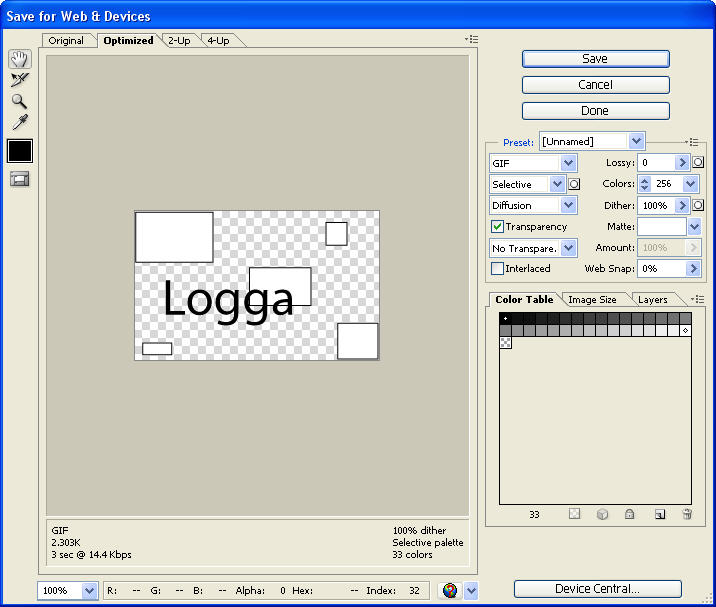The height and width of the screenshot is (607, 716).
Task: Select the white swatch in color table
Action: pyautogui.click(x=685, y=330)
